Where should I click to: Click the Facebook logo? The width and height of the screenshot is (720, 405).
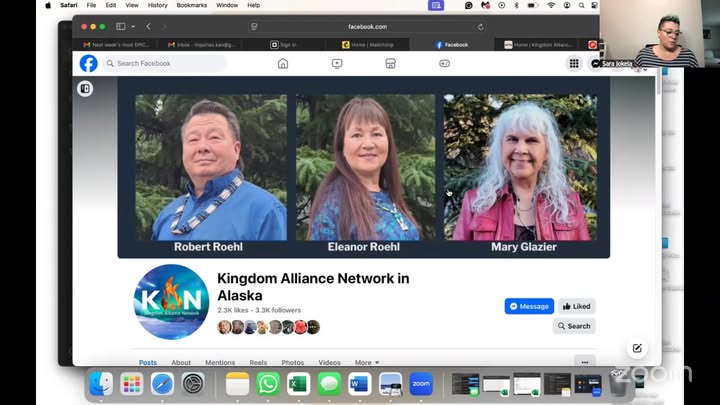(89, 63)
